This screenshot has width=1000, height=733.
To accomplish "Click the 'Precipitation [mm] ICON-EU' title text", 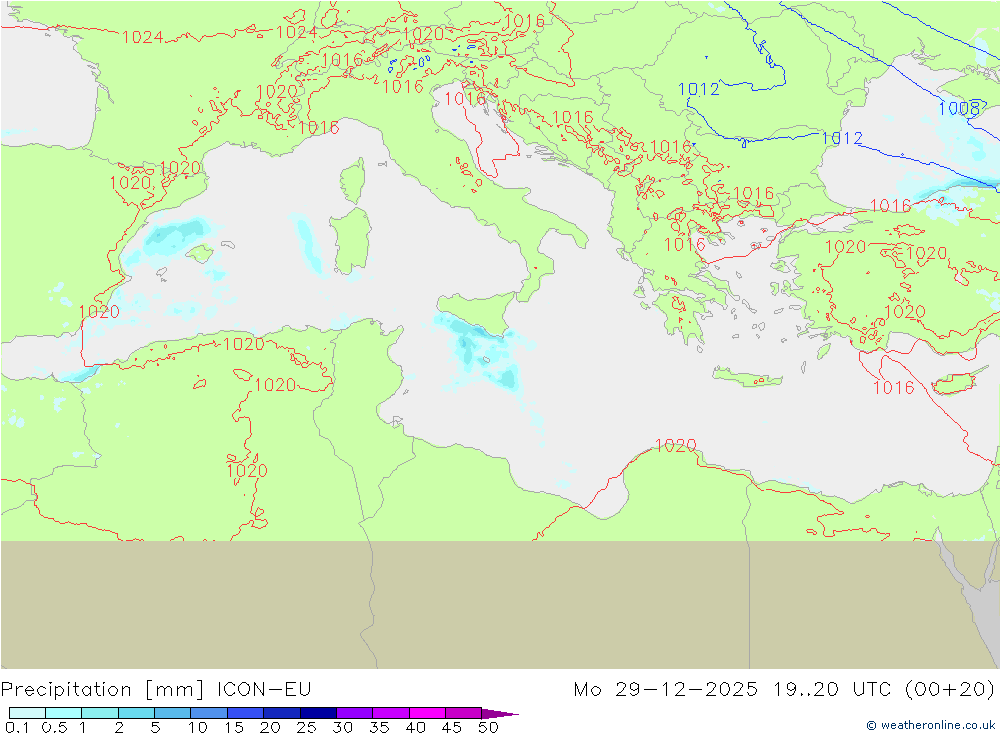I will point(156,690).
